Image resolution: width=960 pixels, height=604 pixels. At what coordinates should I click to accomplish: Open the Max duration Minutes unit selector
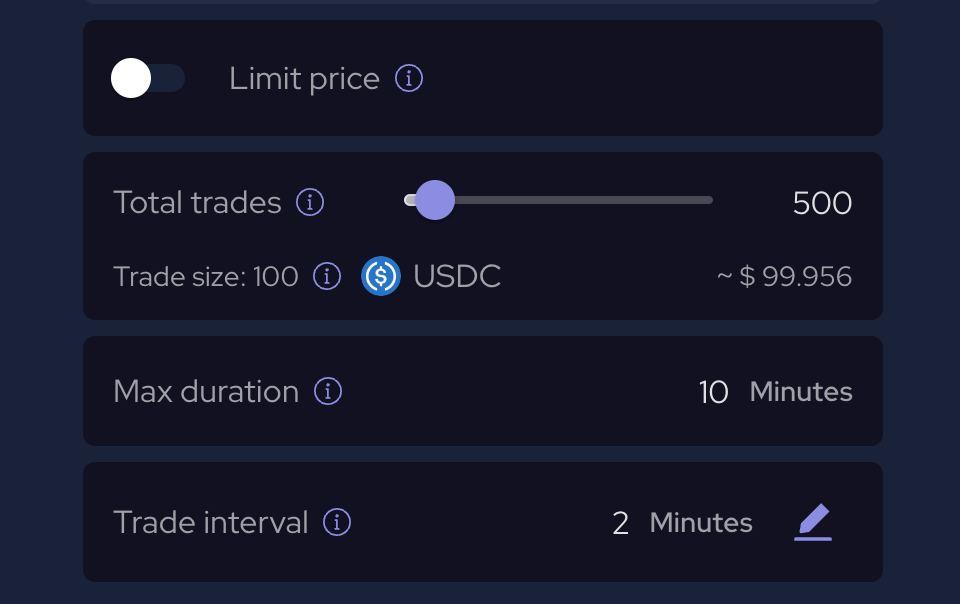801,392
